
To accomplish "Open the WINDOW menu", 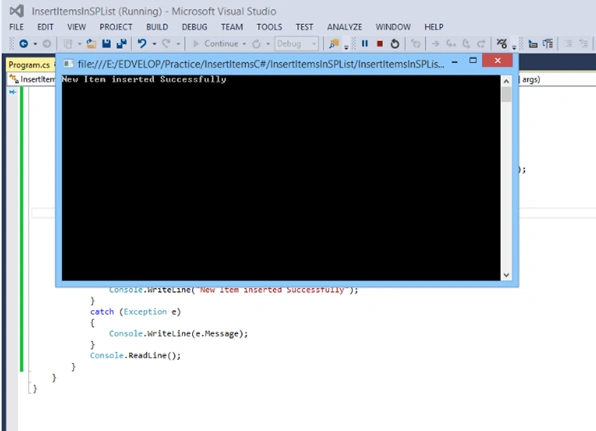I will pyautogui.click(x=393, y=27).
